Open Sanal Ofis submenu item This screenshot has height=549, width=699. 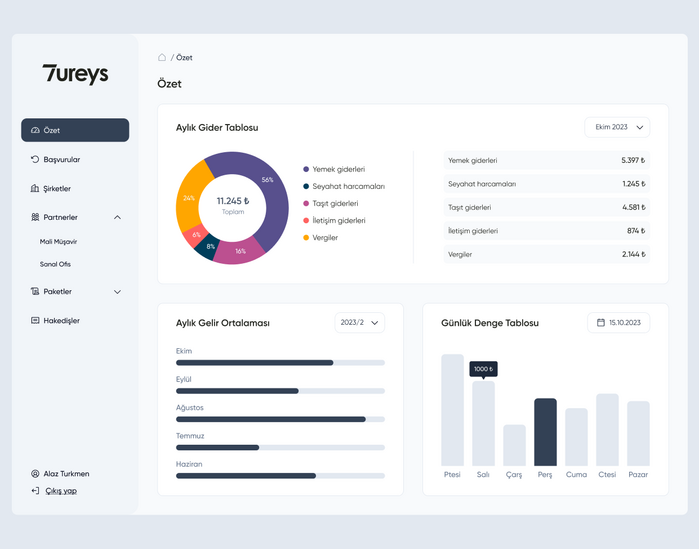(55, 264)
